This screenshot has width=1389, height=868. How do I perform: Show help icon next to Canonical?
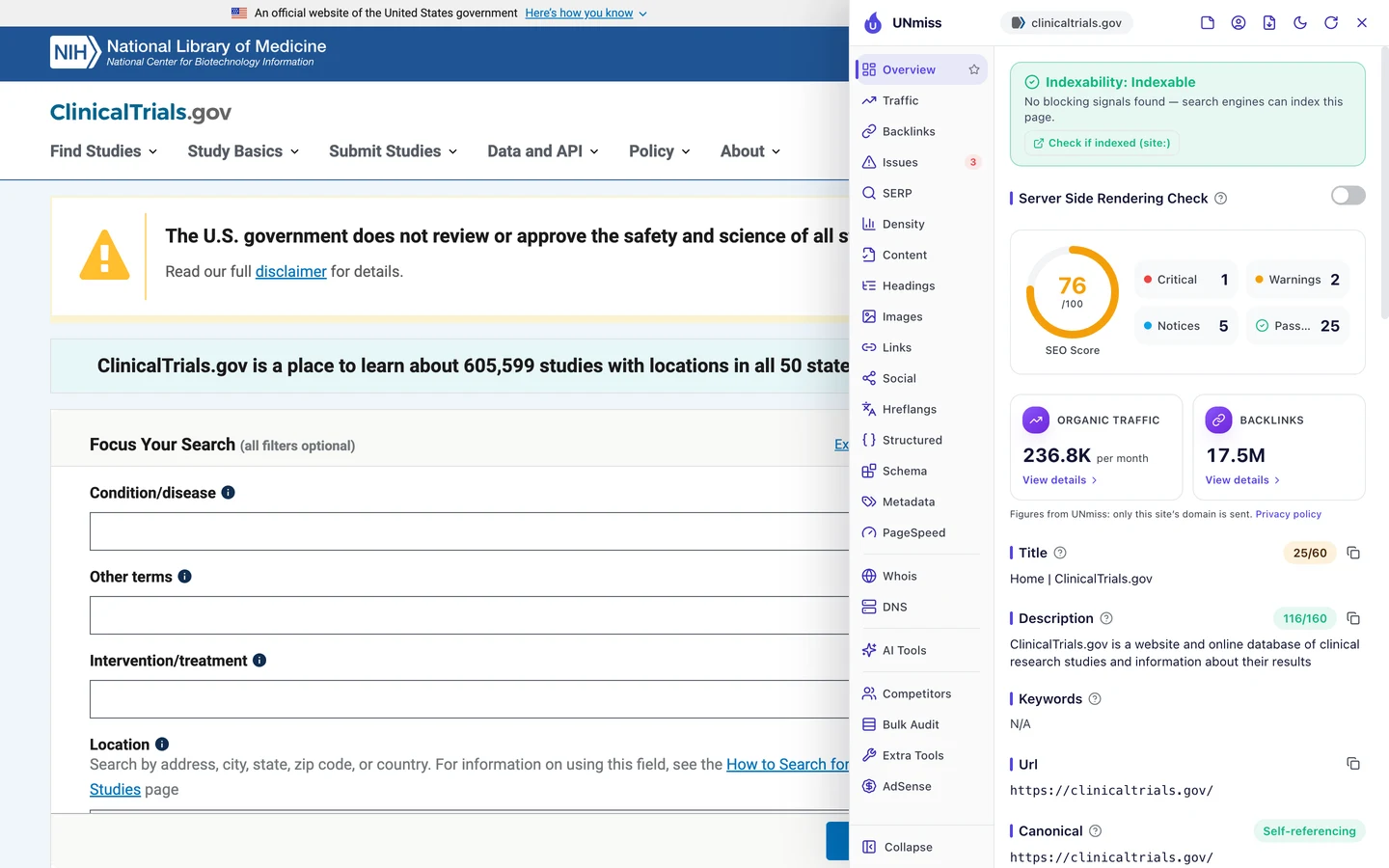(x=1096, y=831)
